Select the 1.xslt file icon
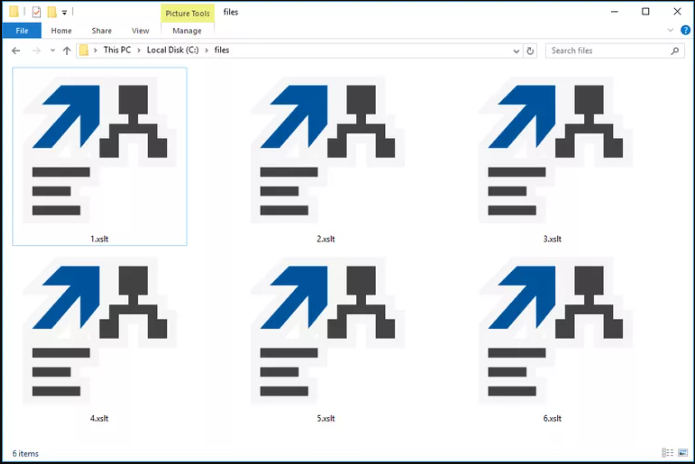 point(100,150)
